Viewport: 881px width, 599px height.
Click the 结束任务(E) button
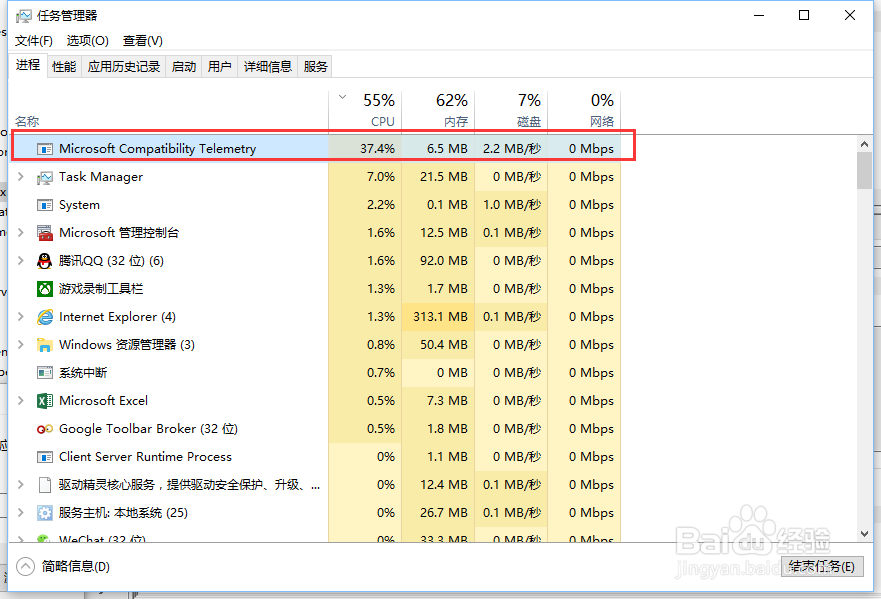[x=821, y=566]
